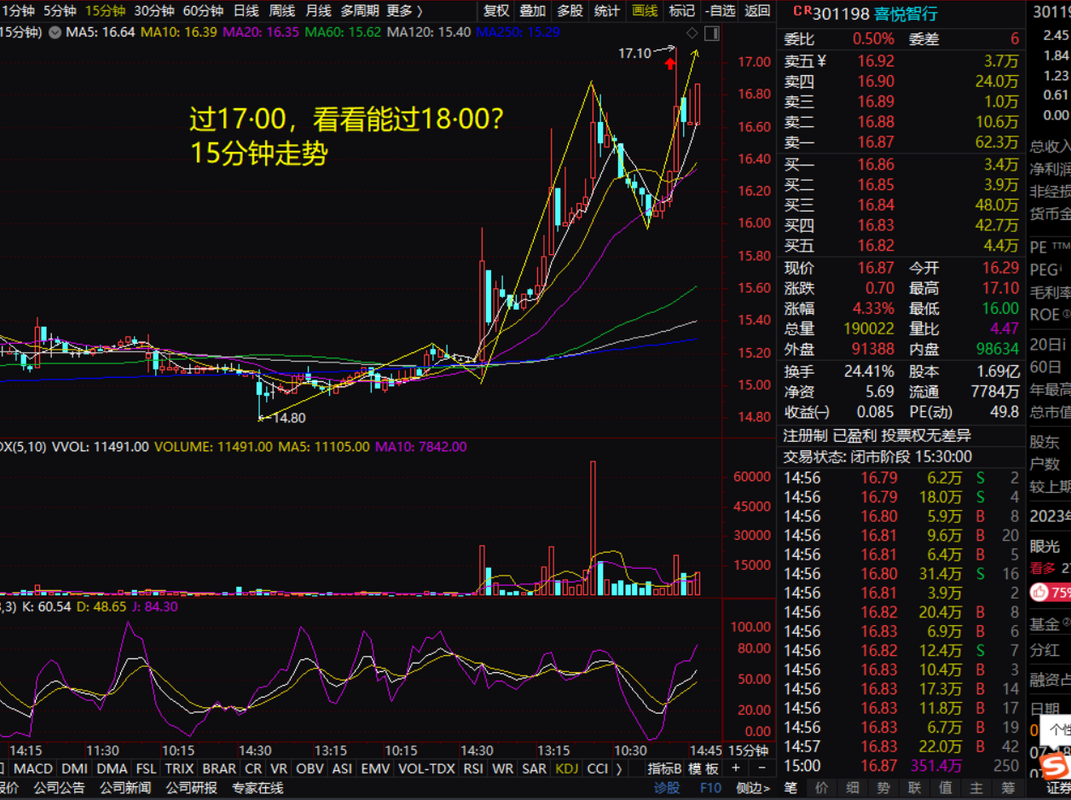Expand more indicators with the chevron arrow
The width and height of the screenshot is (1071, 800).
pos(619,769)
